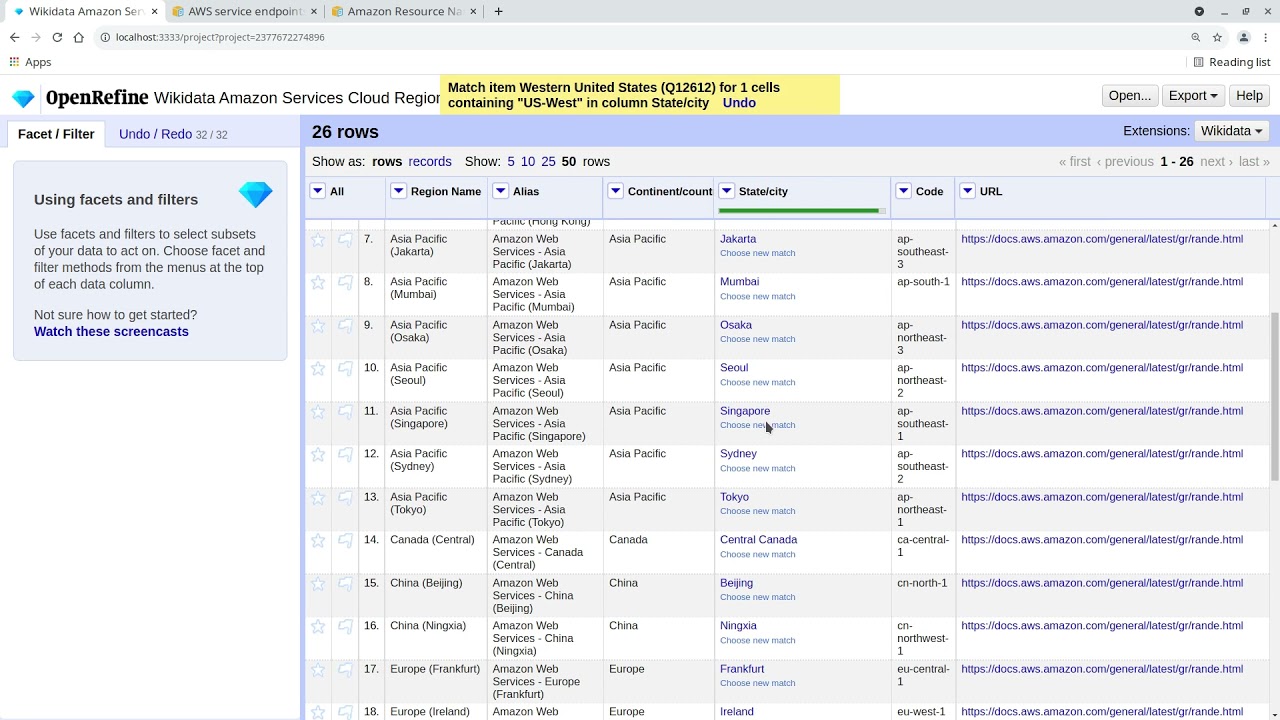Viewport: 1280px width, 720px height.
Task: Switch to Facet / Filter tab
Action: pos(56,134)
